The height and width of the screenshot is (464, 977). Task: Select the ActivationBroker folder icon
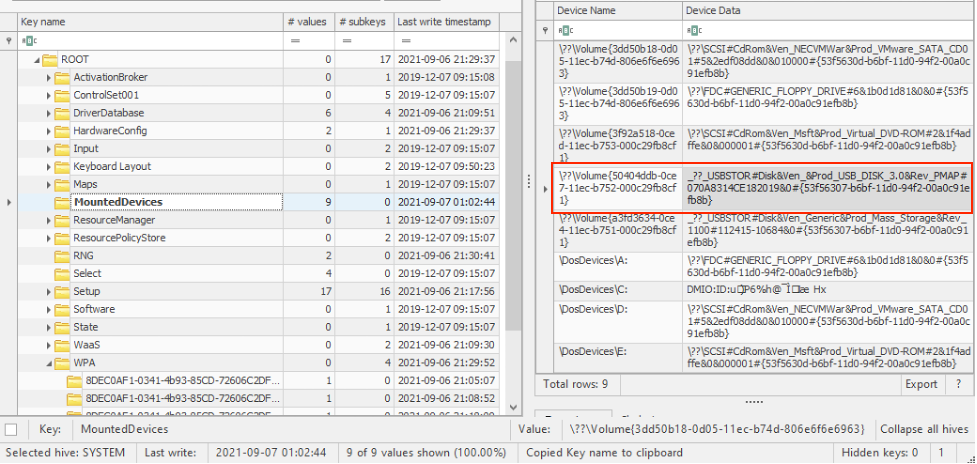tap(62, 78)
